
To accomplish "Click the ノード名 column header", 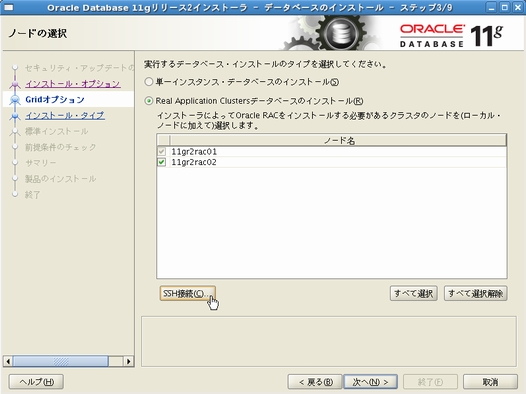I will point(338,140).
